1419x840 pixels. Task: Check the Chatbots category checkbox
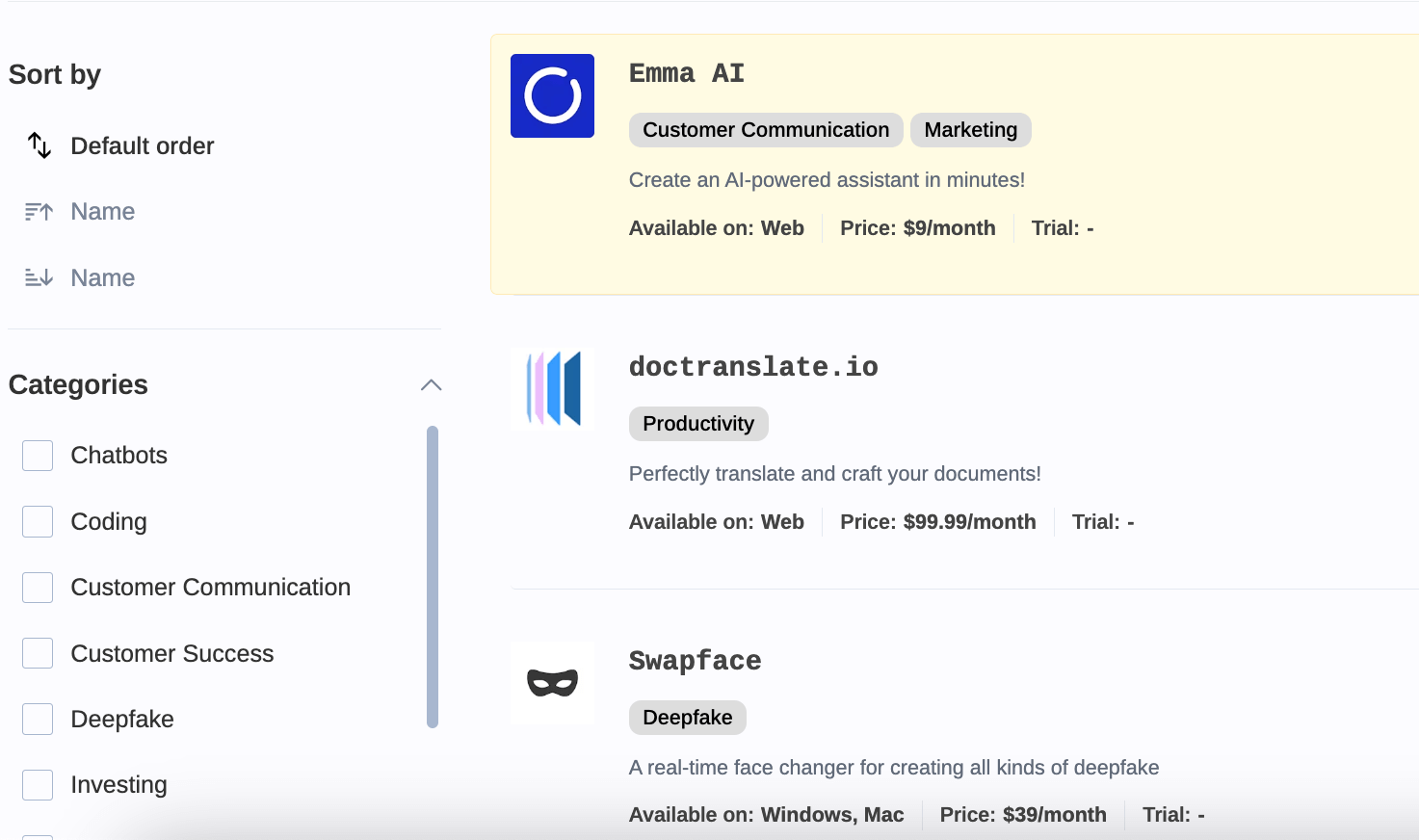(38, 456)
